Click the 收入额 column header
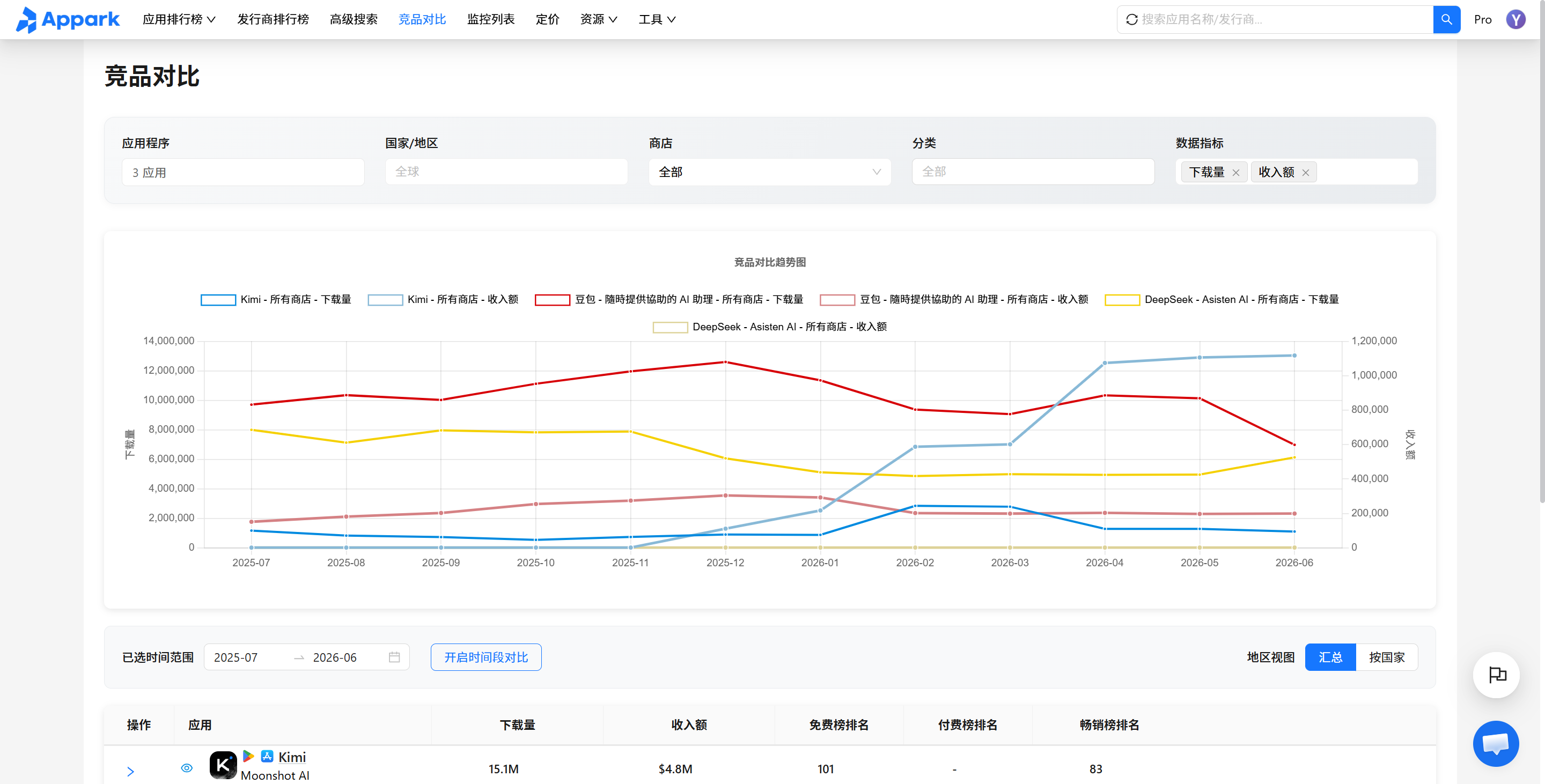This screenshot has width=1545, height=784. pyautogui.click(x=688, y=724)
